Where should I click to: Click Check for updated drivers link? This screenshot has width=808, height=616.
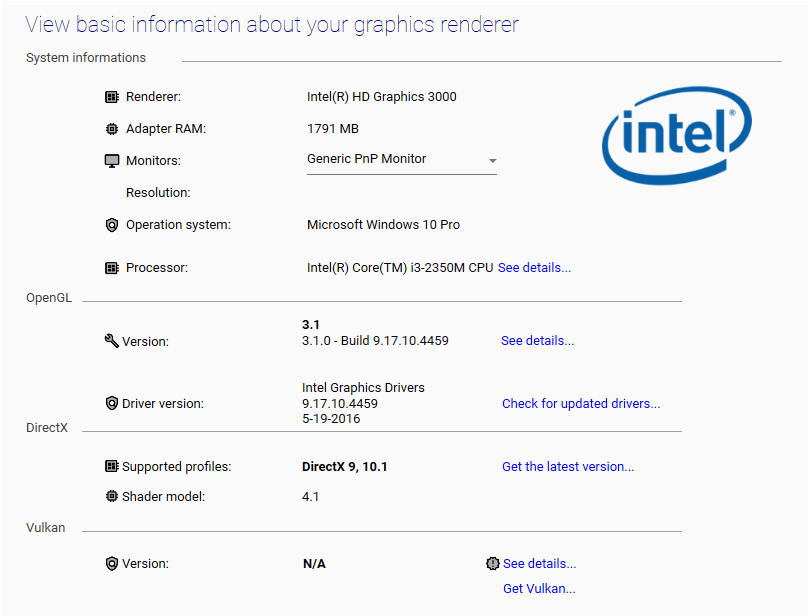pos(581,404)
